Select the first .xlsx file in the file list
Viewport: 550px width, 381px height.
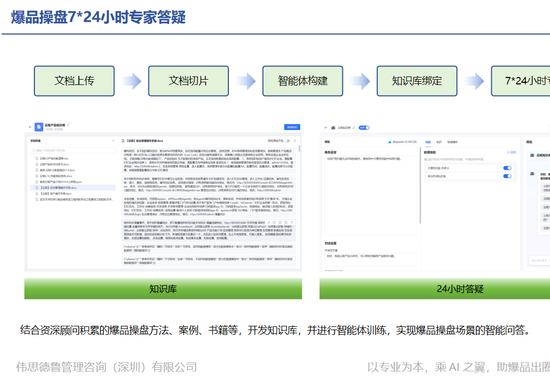pyautogui.click(x=53, y=159)
